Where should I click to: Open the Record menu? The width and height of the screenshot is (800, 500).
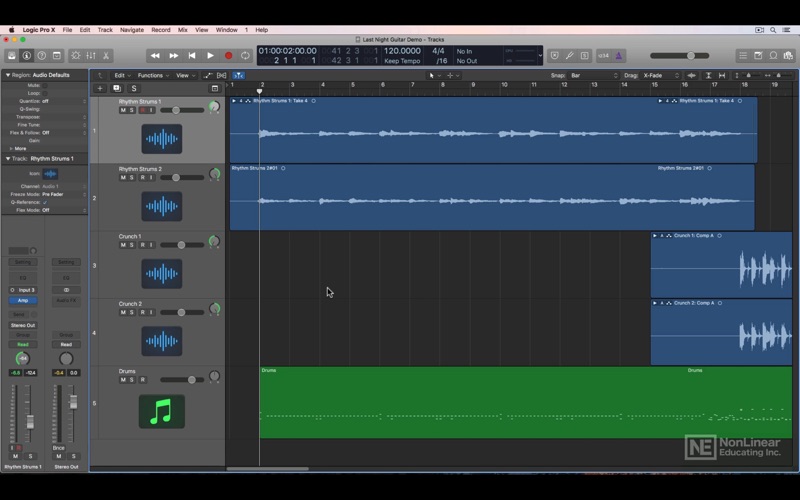pyautogui.click(x=161, y=30)
